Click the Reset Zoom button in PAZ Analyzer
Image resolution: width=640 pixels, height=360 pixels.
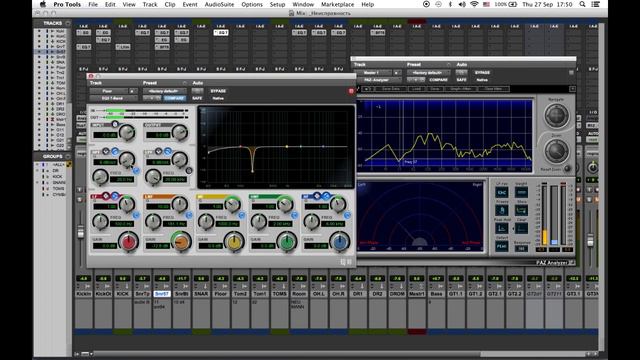pyautogui.click(x=567, y=169)
